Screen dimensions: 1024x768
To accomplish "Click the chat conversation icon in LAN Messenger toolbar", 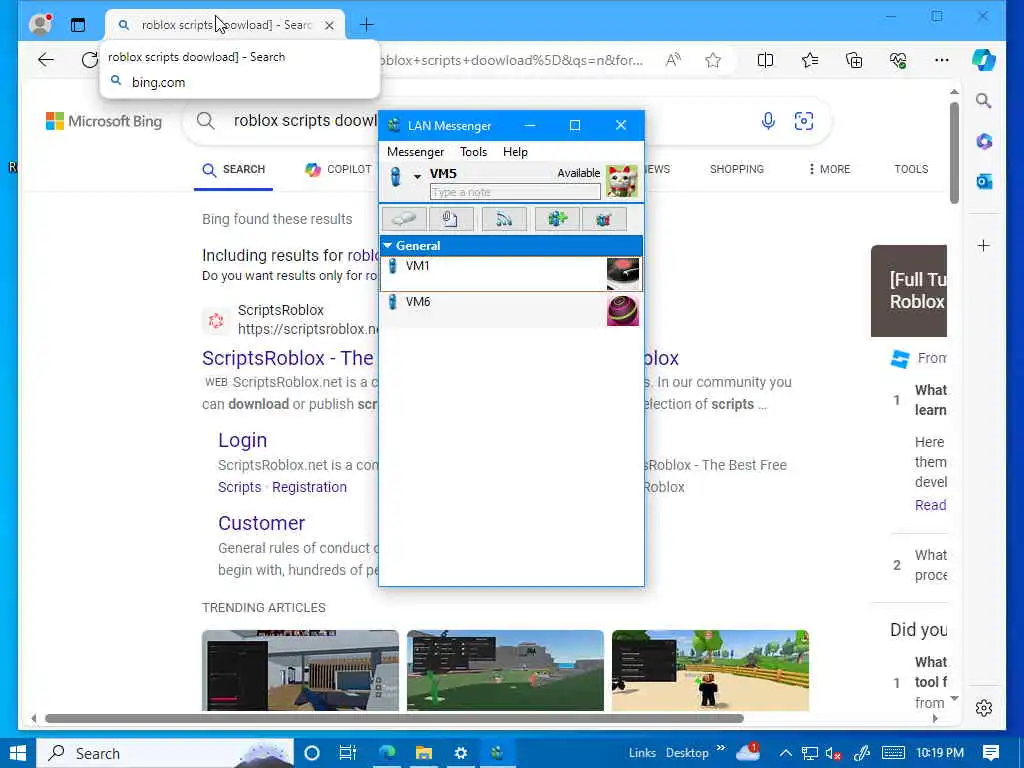I will (x=404, y=219).
